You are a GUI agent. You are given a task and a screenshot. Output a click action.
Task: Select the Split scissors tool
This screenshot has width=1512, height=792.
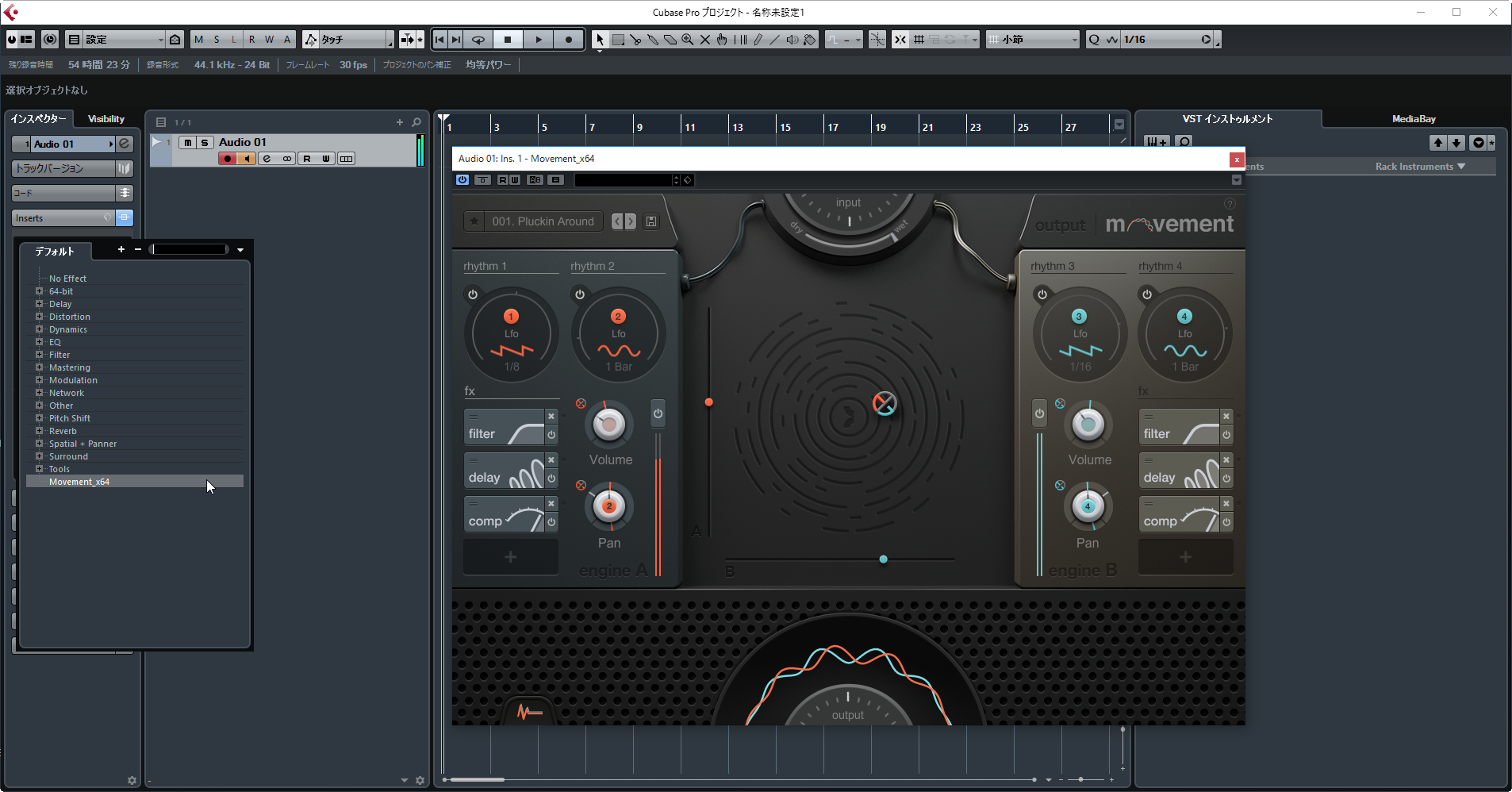coord(635,39)
